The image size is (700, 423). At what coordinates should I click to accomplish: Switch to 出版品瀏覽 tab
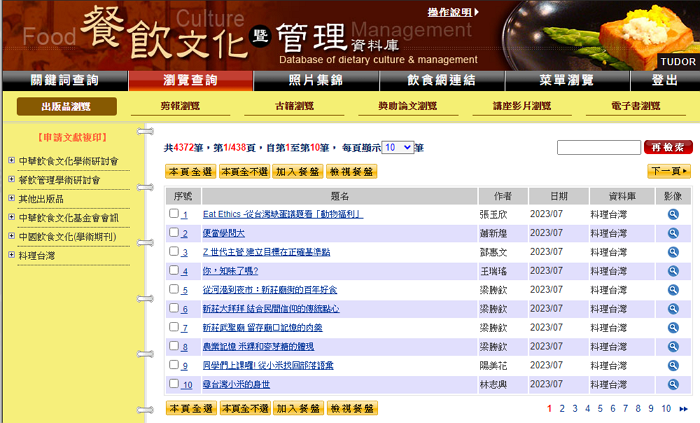coord(67,106)
